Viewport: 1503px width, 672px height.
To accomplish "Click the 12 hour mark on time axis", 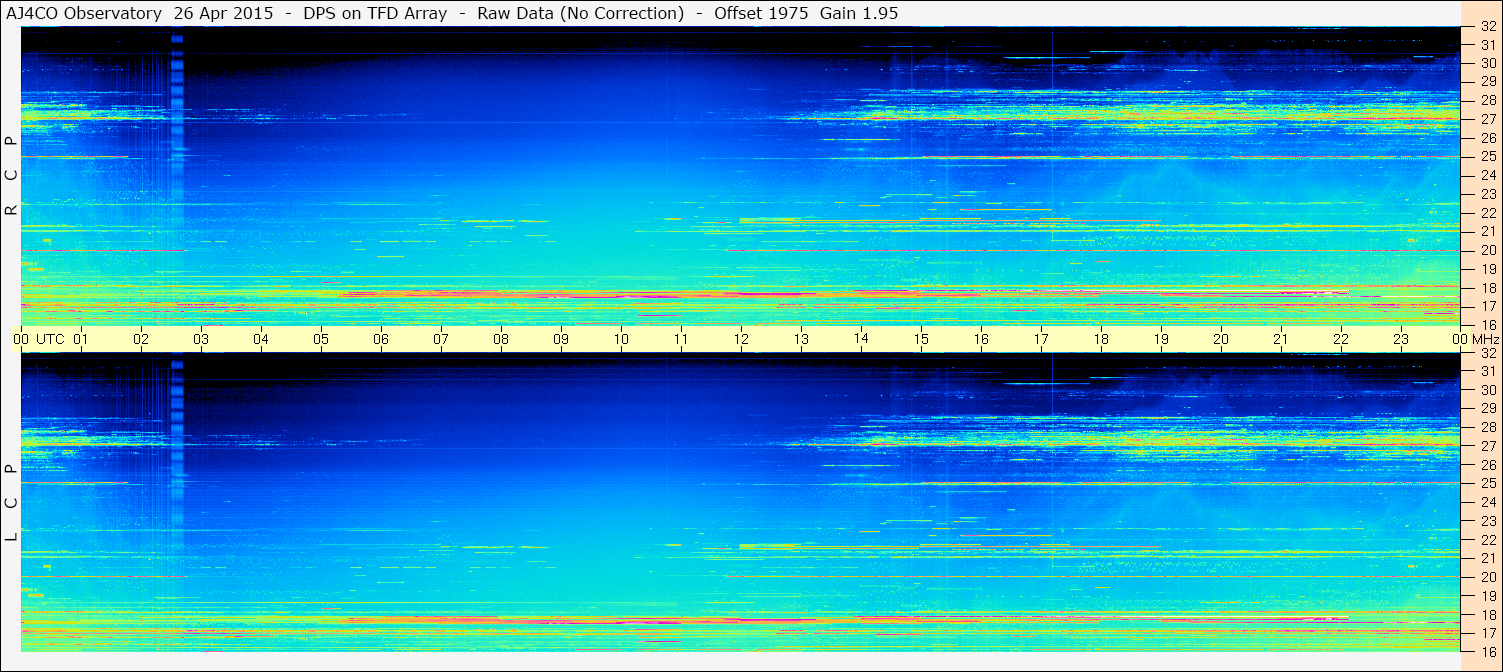I will (741, 339).
